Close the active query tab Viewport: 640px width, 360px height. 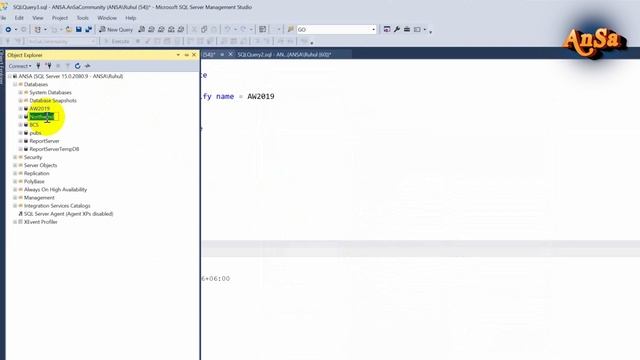coord(230,54)
